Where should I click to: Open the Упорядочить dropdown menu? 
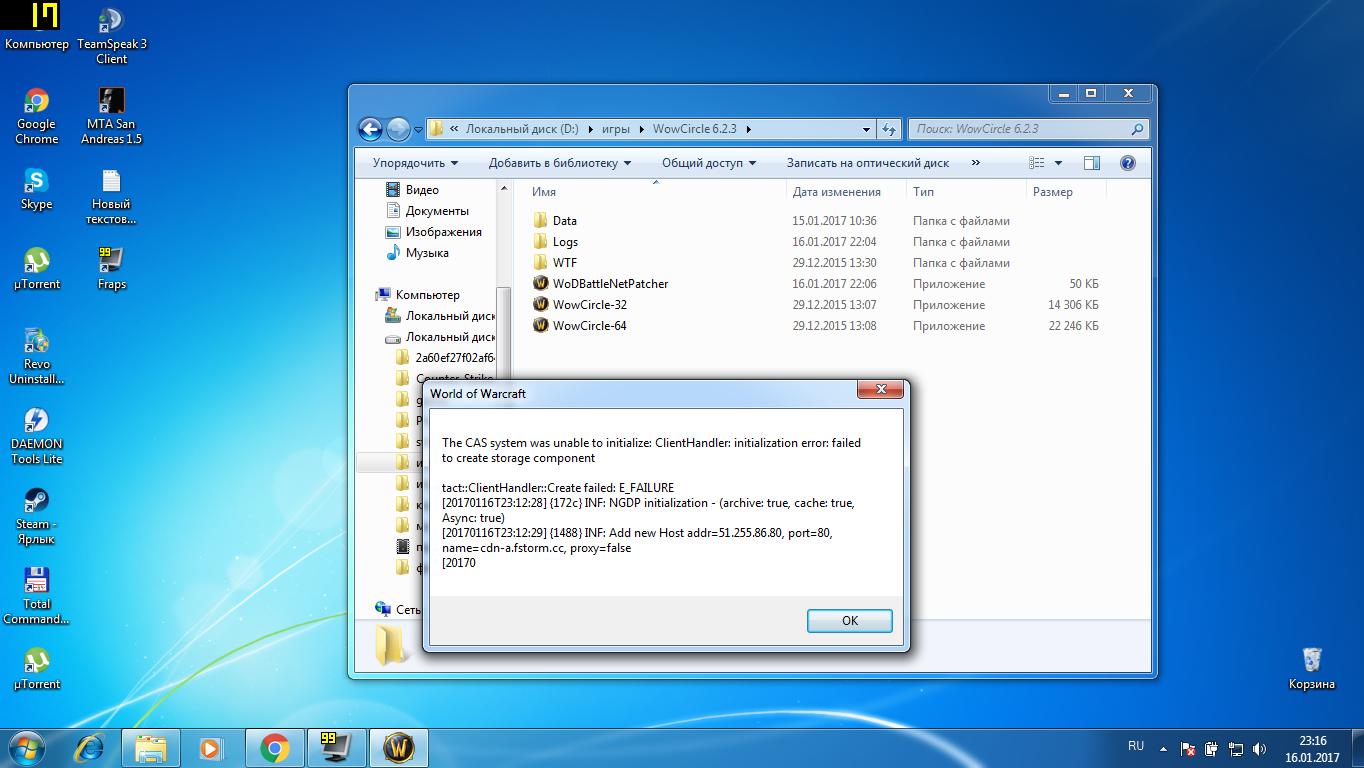tap(415, 163)
